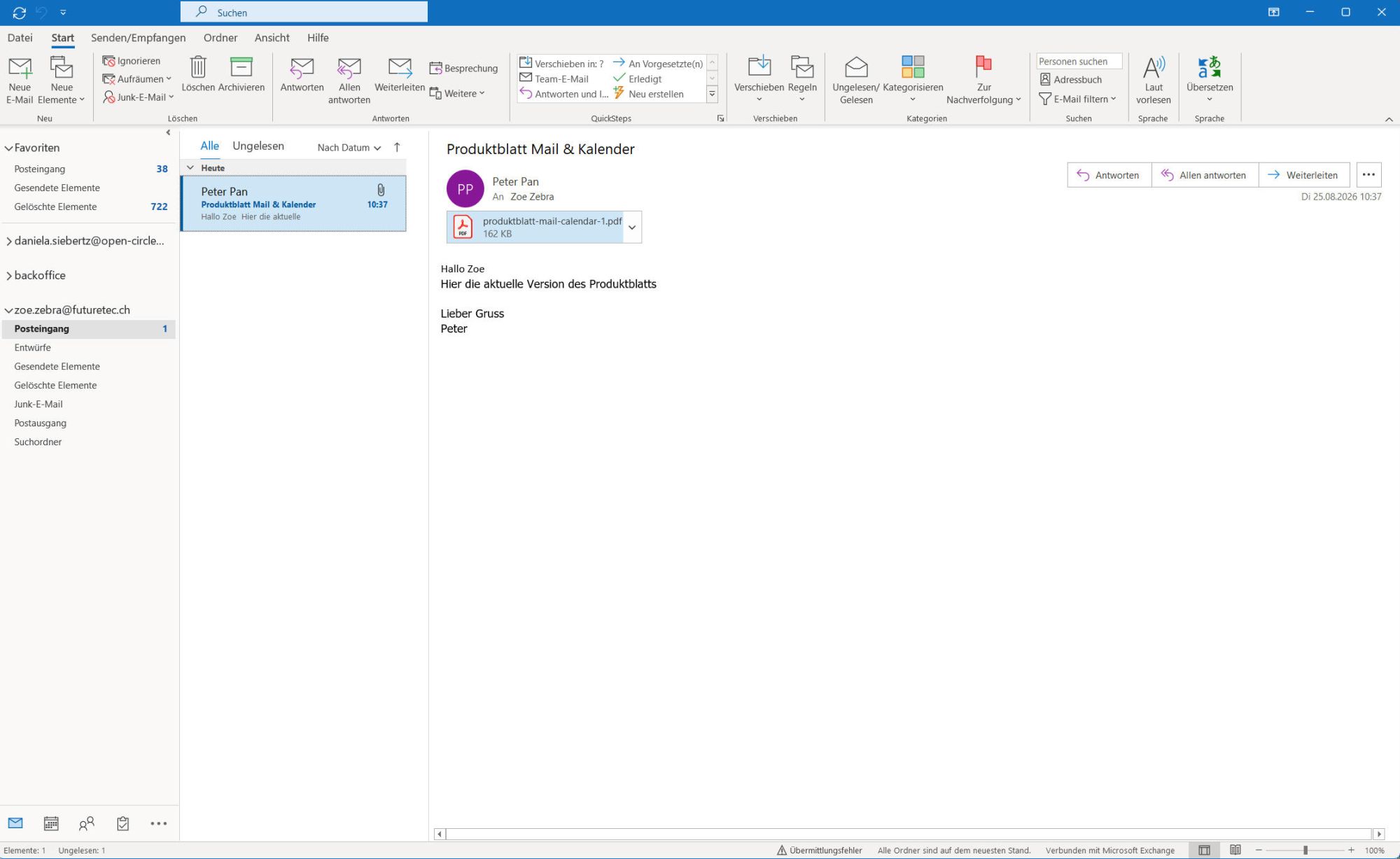Open the Adressbuch button

coord(1071,79)
